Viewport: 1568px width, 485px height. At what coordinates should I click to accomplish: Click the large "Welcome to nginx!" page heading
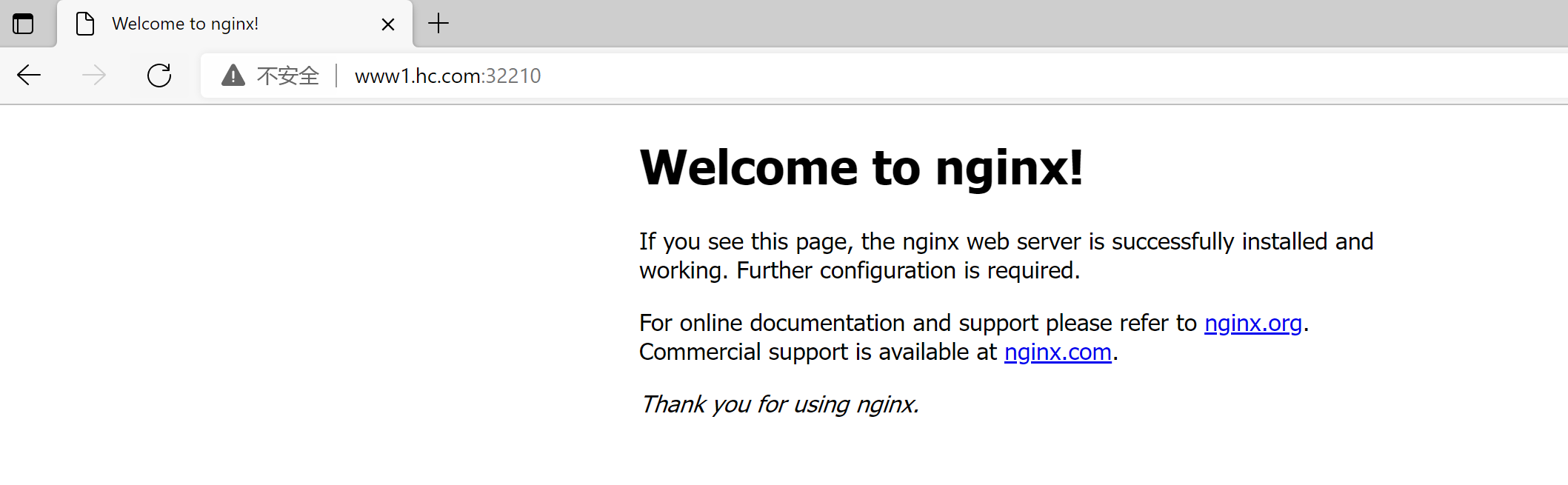(861, 167)
